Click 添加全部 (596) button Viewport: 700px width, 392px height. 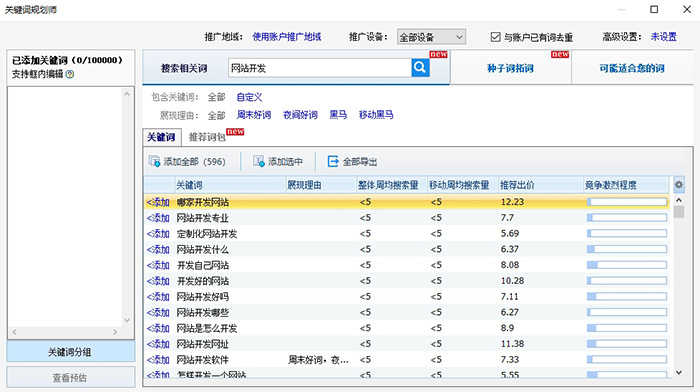click(x=187, y=162)
